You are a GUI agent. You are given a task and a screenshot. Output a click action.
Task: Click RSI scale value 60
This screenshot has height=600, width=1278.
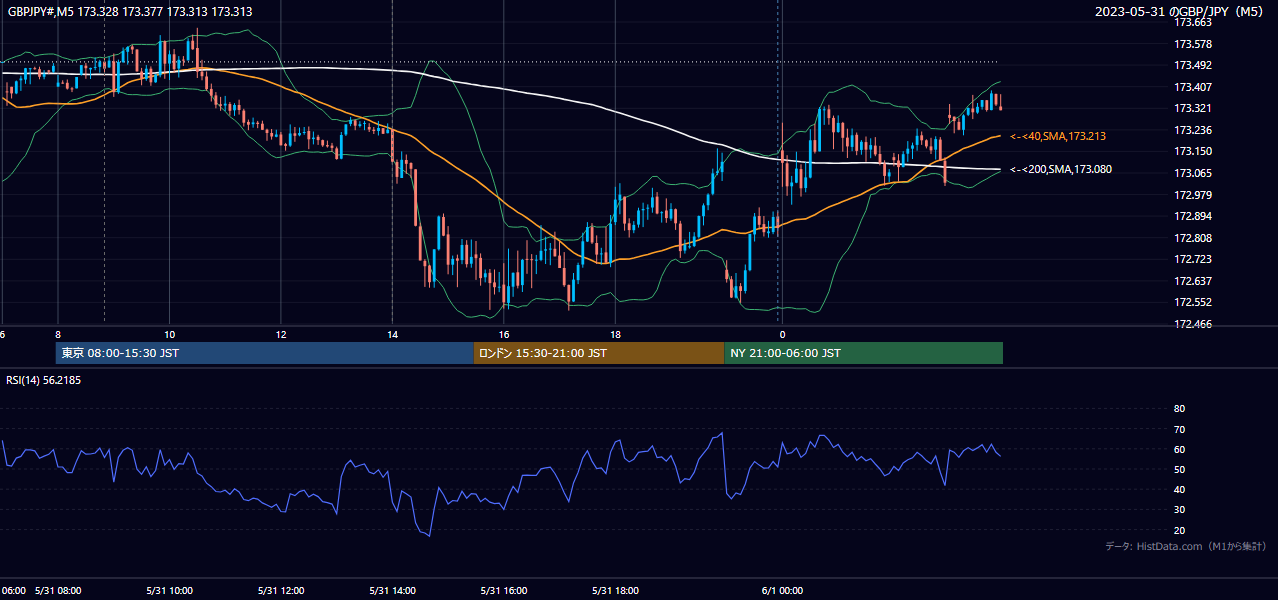(x=1179, y=449)
